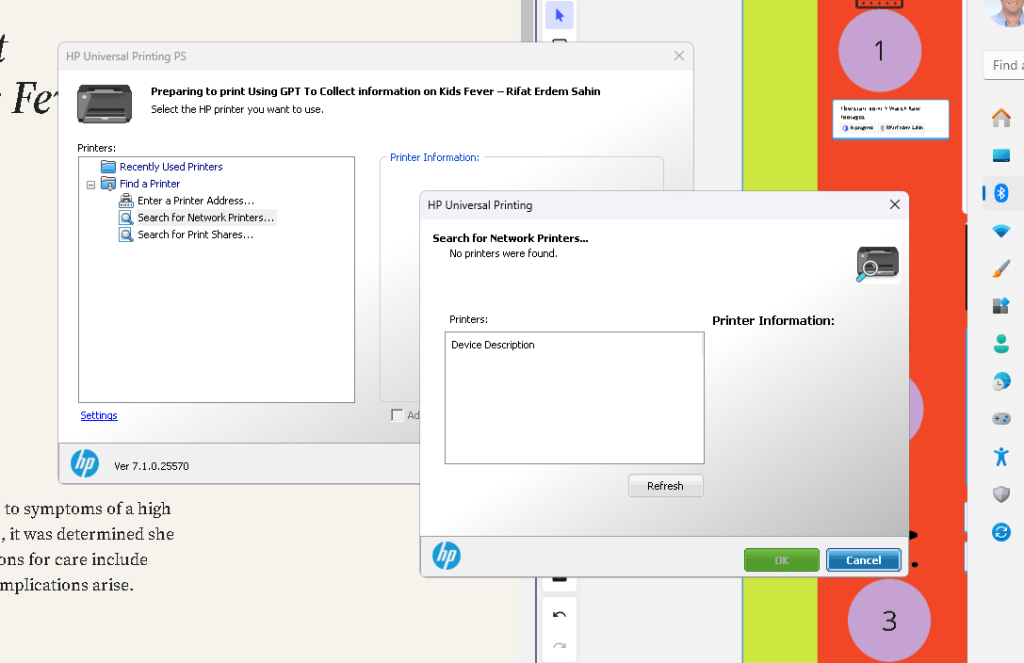This screenshot has width=1024, height=663.
Task: Click 'Printer Information:' heading in search dialog
Action: point(773,321)
